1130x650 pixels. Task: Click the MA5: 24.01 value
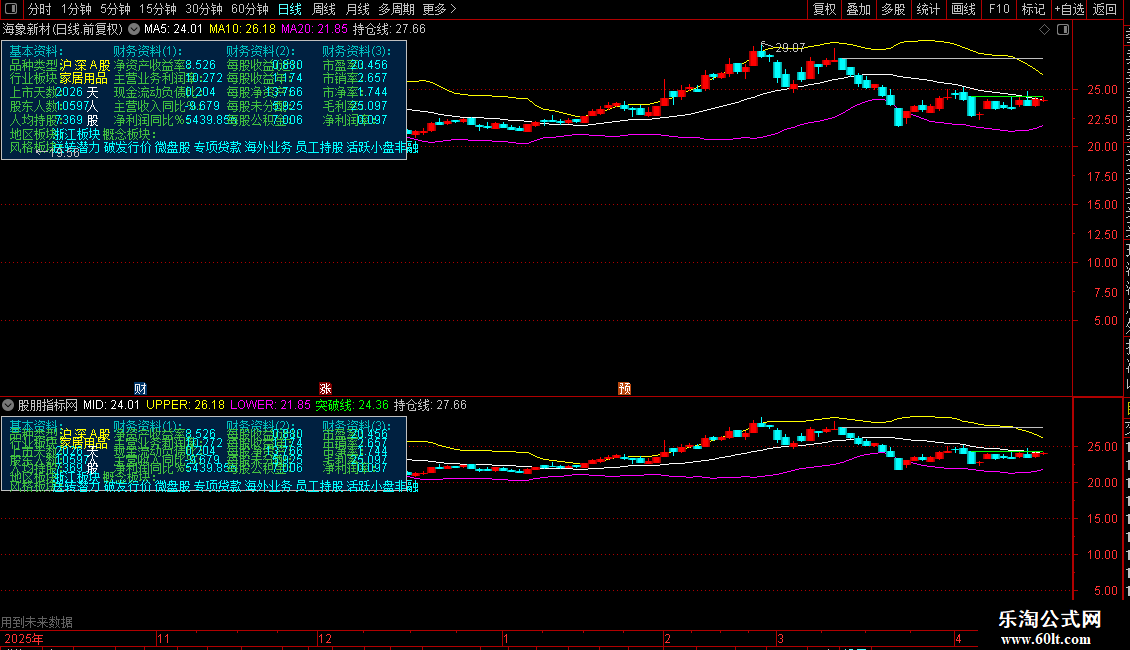coord(173,30)
